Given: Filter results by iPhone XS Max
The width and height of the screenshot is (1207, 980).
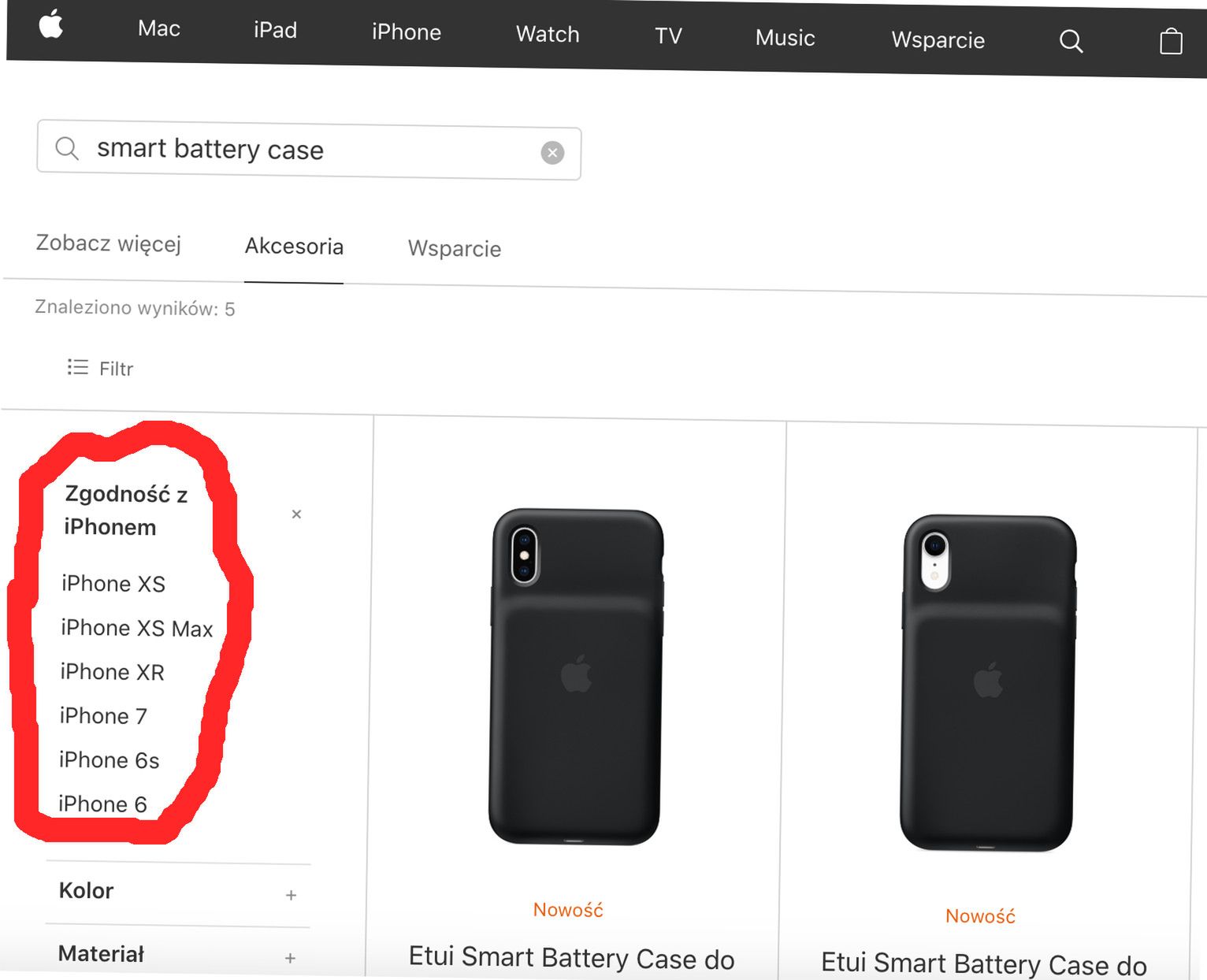Looking at the screenshot, I should click(x=137, y=629).
